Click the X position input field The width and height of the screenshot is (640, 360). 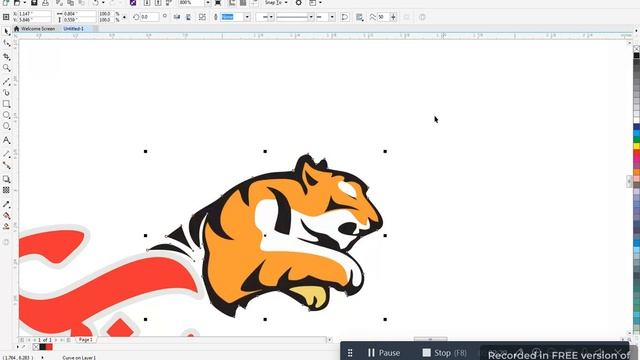[x=35, y=14]
